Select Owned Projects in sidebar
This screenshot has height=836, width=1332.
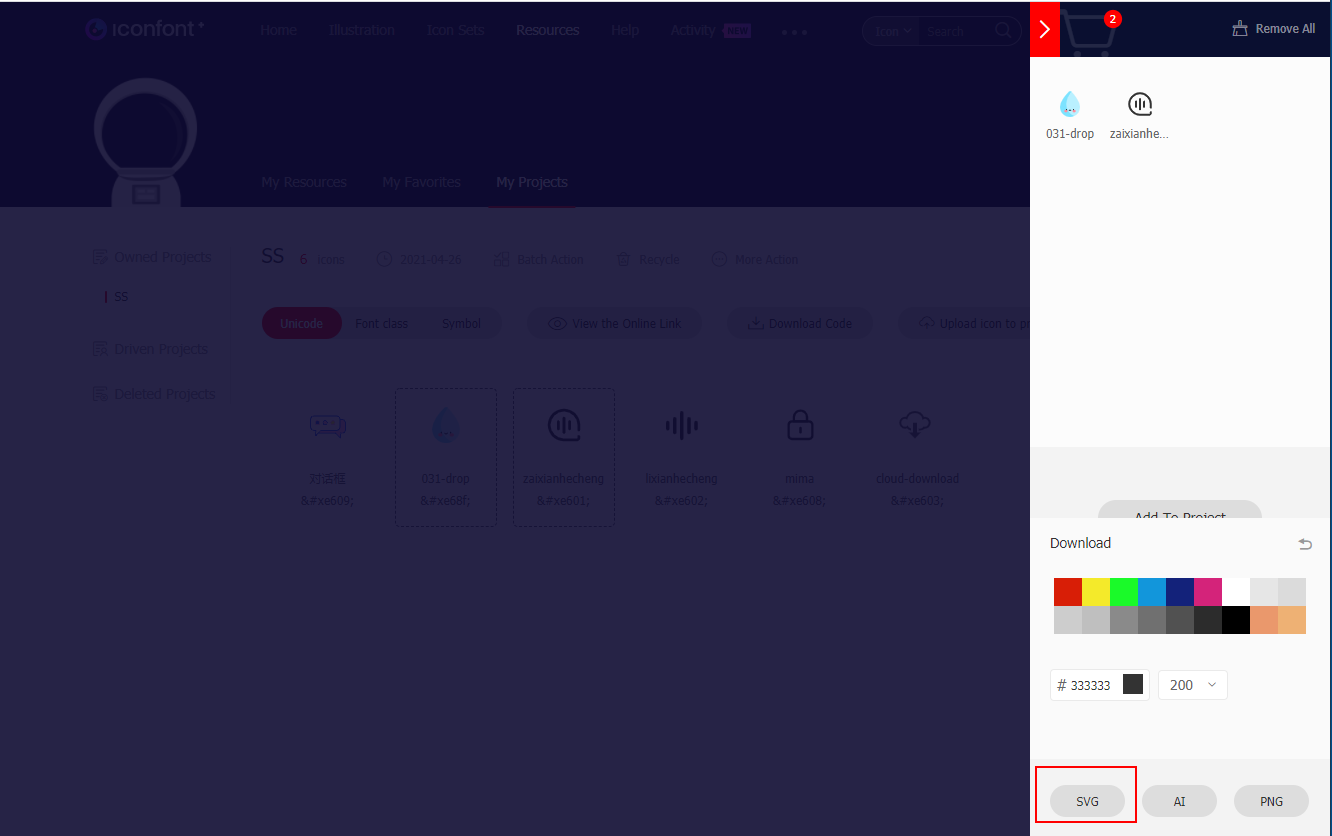pos(152,257)
